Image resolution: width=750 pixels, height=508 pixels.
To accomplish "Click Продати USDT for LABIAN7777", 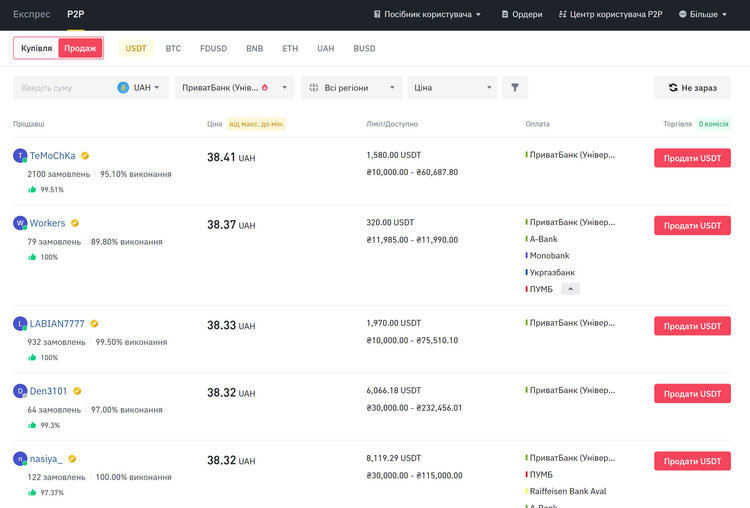I will coord(692,326).
